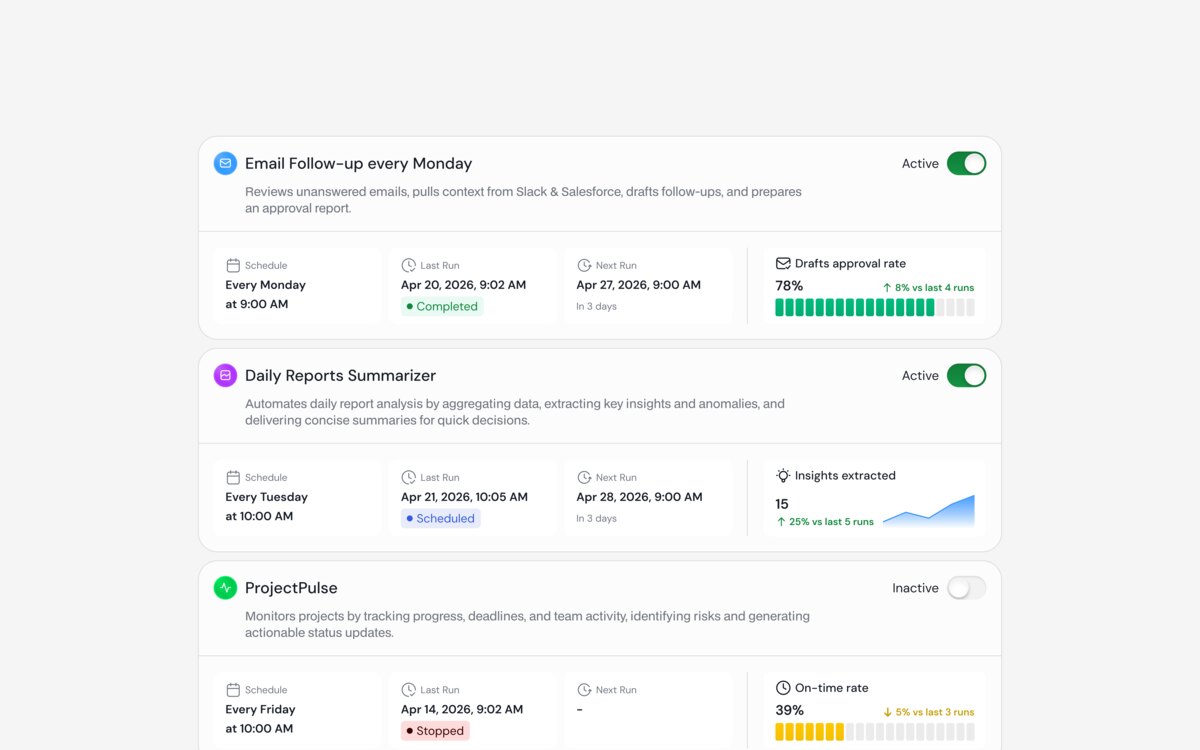Click the blue mail icon beside Email Follow-up
The image size is (1200, 750).
225,163
